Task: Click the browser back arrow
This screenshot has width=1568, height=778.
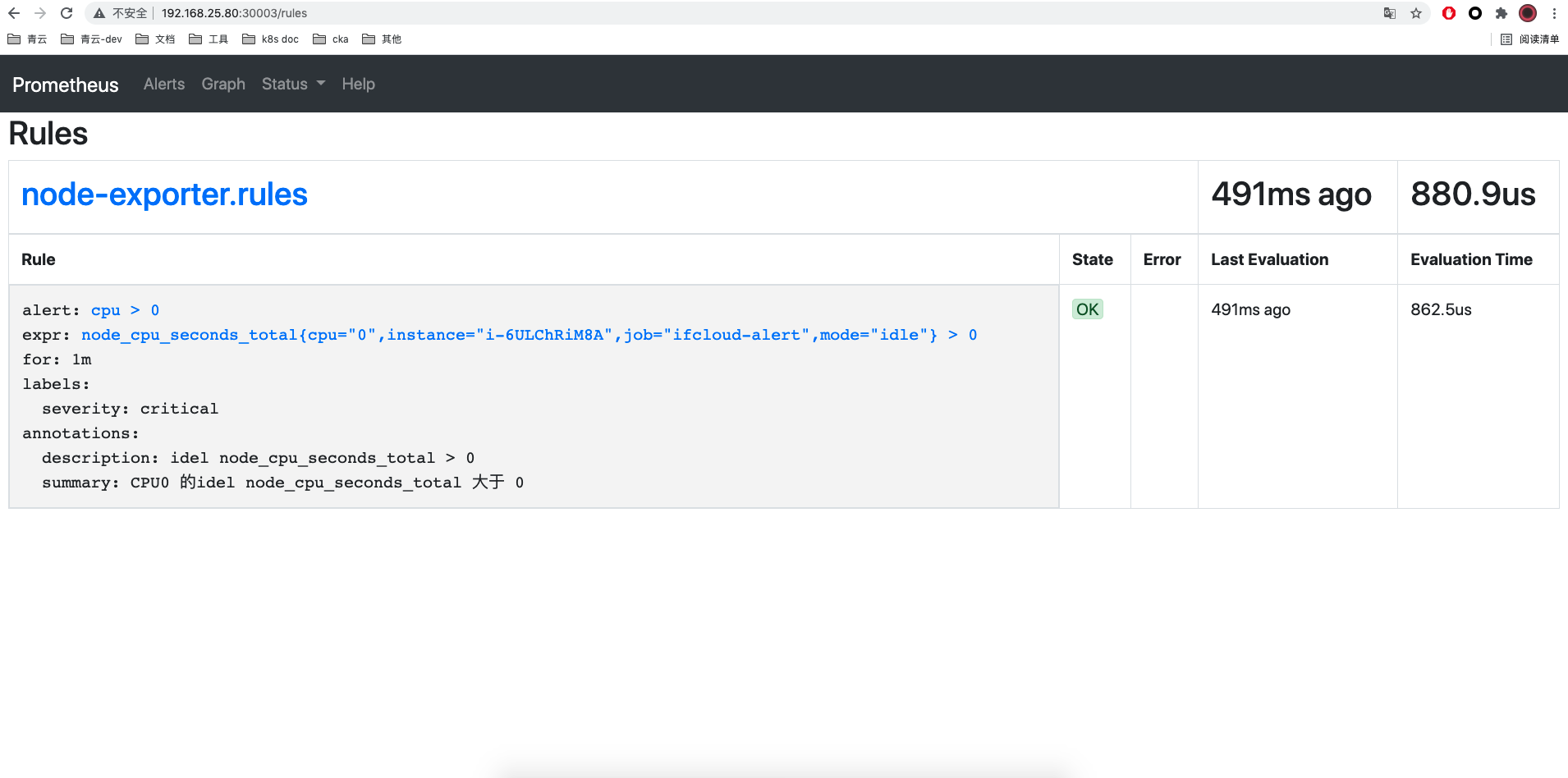Action: (14, 13)
